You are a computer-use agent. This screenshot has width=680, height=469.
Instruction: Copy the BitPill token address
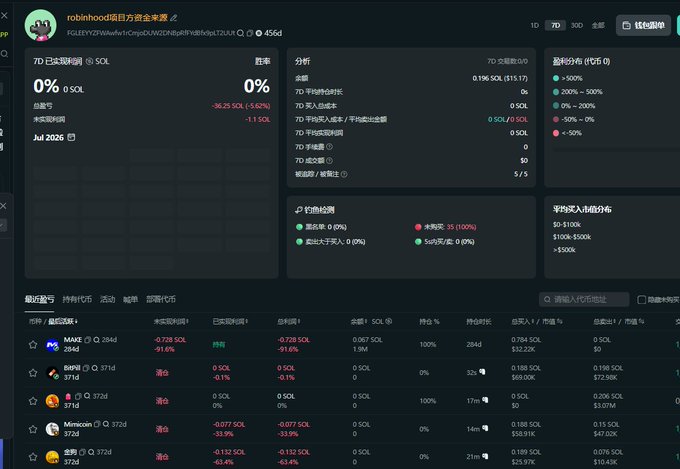click(86, 368)
